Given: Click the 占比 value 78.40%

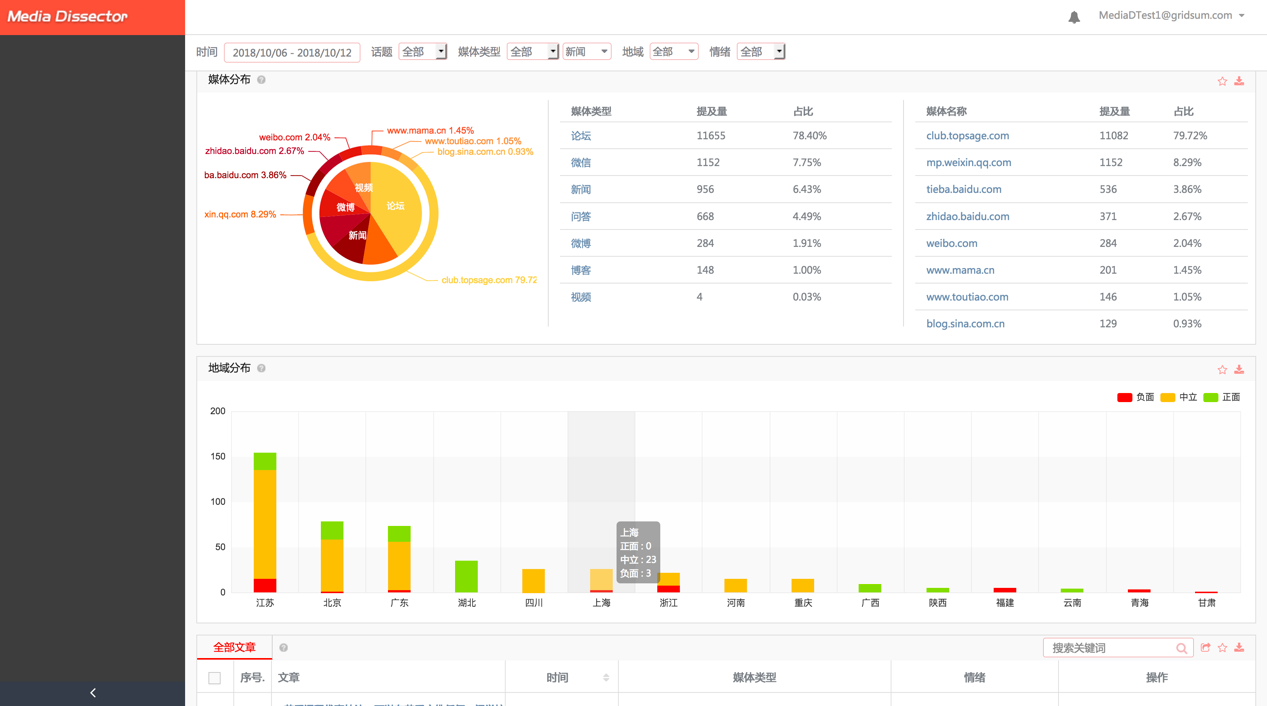Looking at the screenshot, I should point(809,136).
